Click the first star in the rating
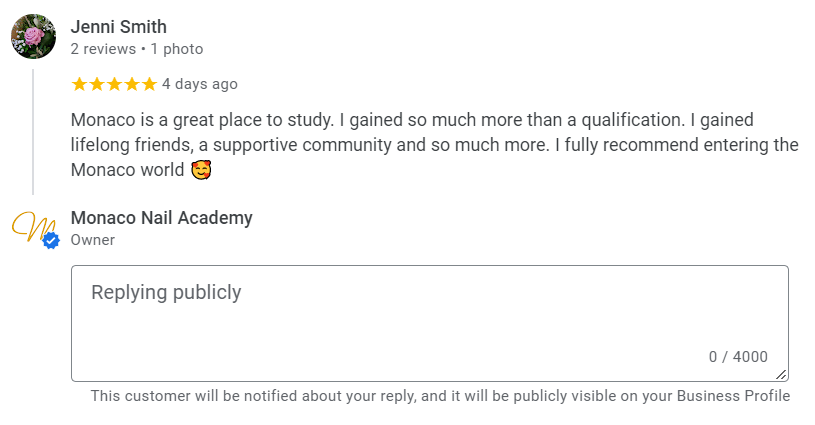This screenshot has height=425, width=815. tap(79, 84)
